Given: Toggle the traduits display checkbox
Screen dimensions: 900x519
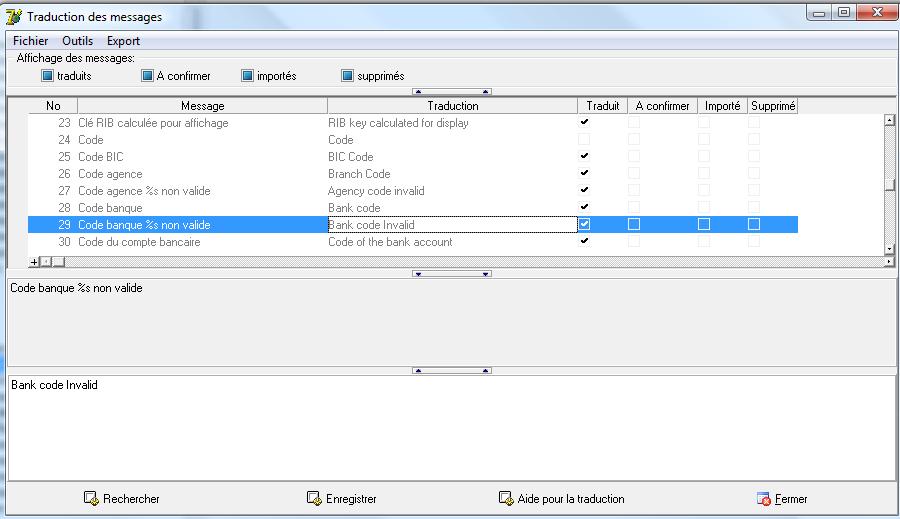Looking at the screenshot, I should coord(48,76).
